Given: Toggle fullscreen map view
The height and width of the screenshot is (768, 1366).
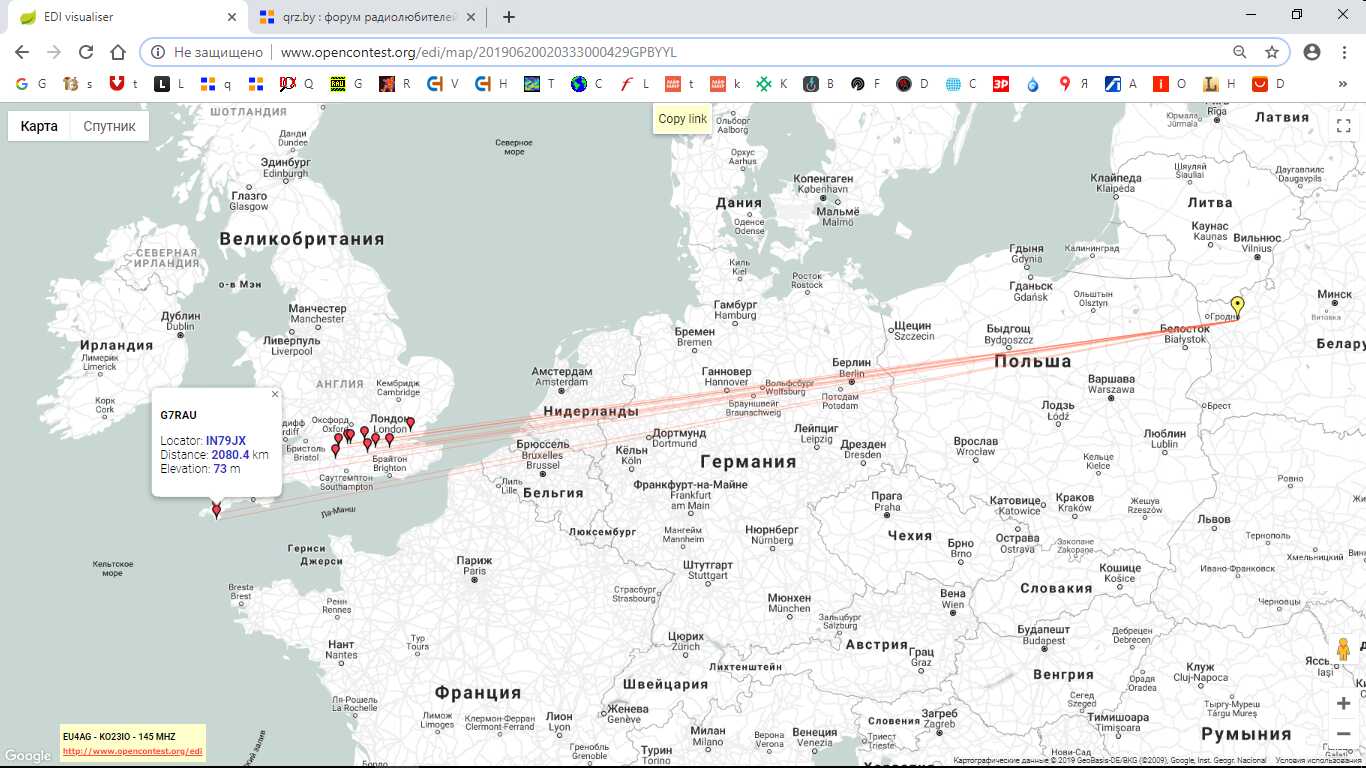Looking at the screenshot, I should pos(1343,126).
